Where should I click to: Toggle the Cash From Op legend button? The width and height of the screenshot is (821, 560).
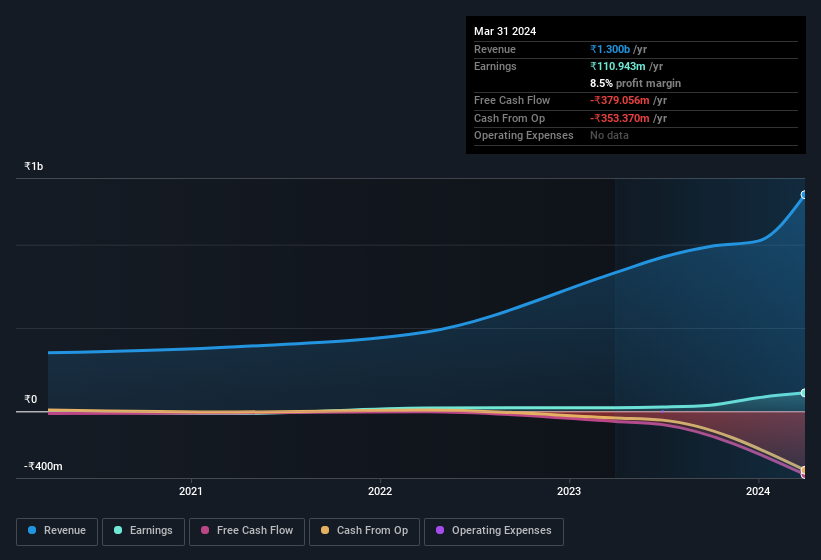tap(364, 531)
